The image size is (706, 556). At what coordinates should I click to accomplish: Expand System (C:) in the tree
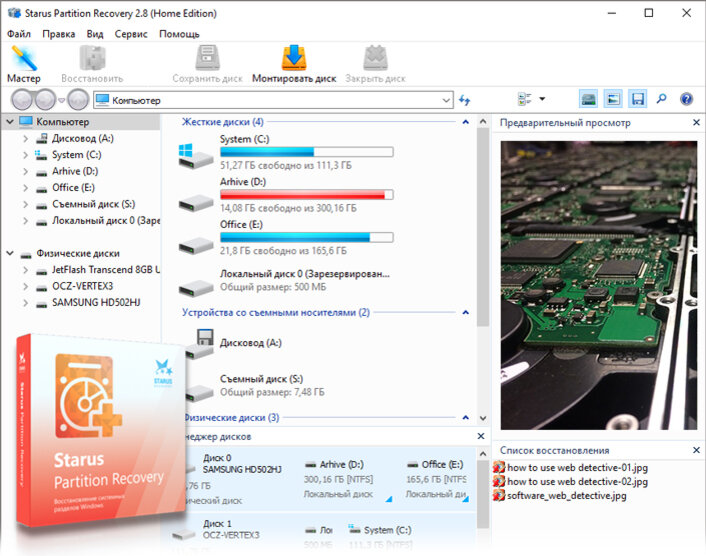(26, 155)
